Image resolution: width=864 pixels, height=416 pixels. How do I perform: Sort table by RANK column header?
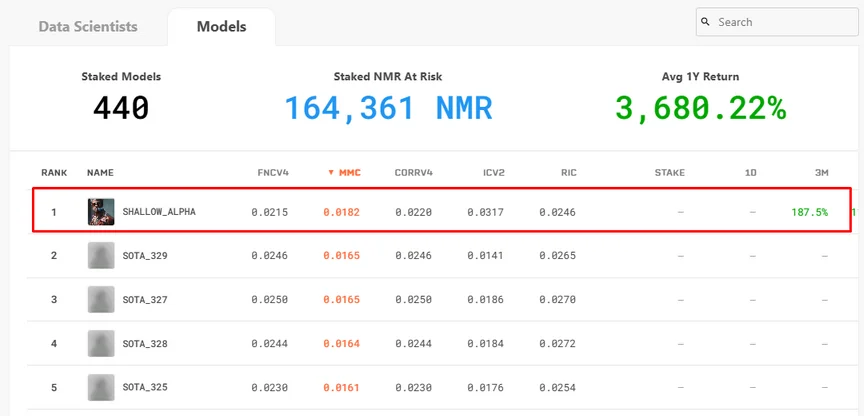coord(54,172)
